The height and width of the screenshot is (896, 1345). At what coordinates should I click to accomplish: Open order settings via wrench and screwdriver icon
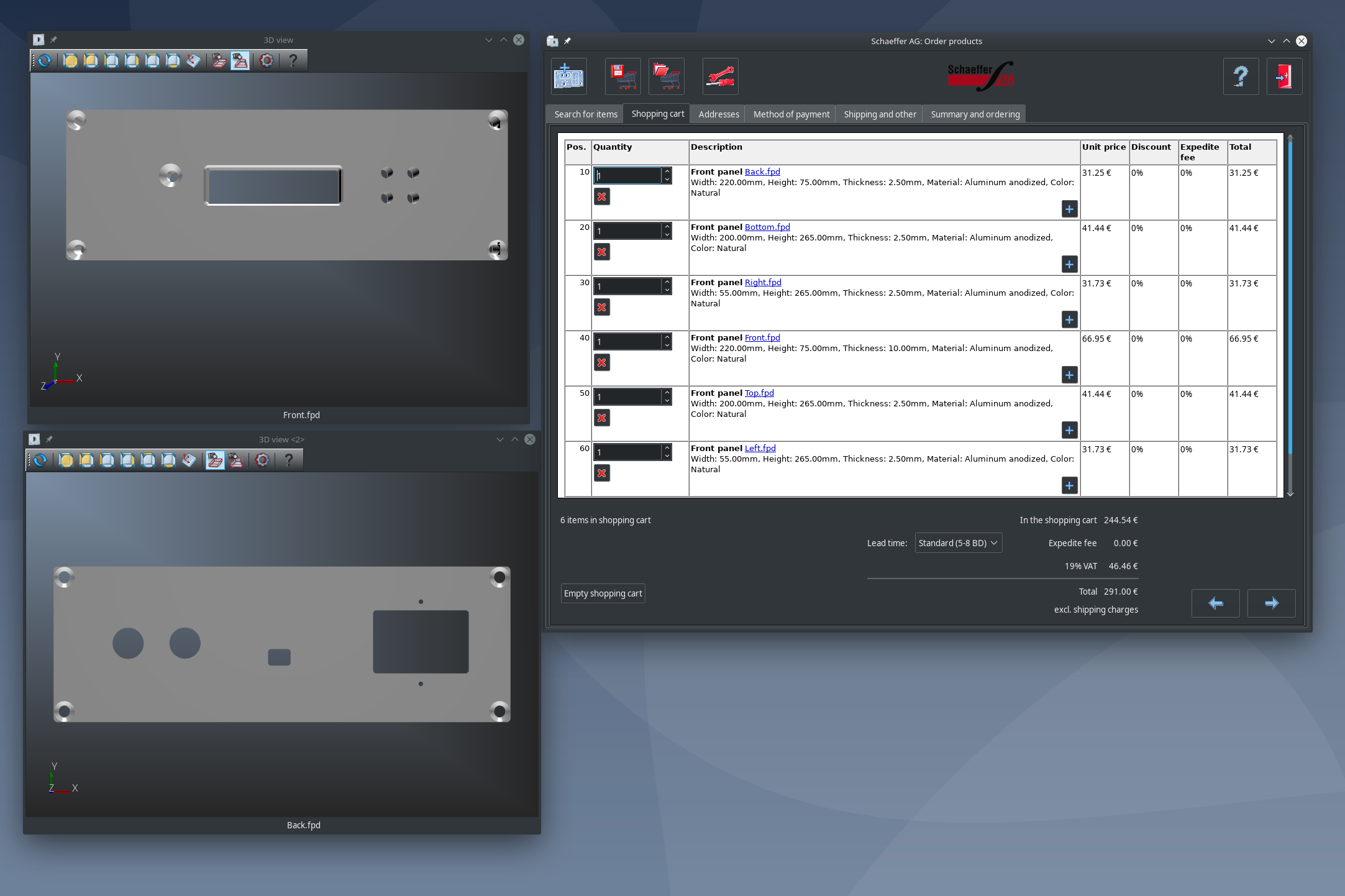tap(721, 76)
